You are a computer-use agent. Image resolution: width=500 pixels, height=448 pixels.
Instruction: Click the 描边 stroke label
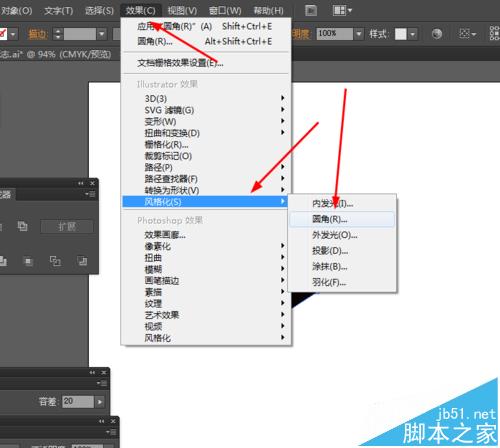point(38,34)
